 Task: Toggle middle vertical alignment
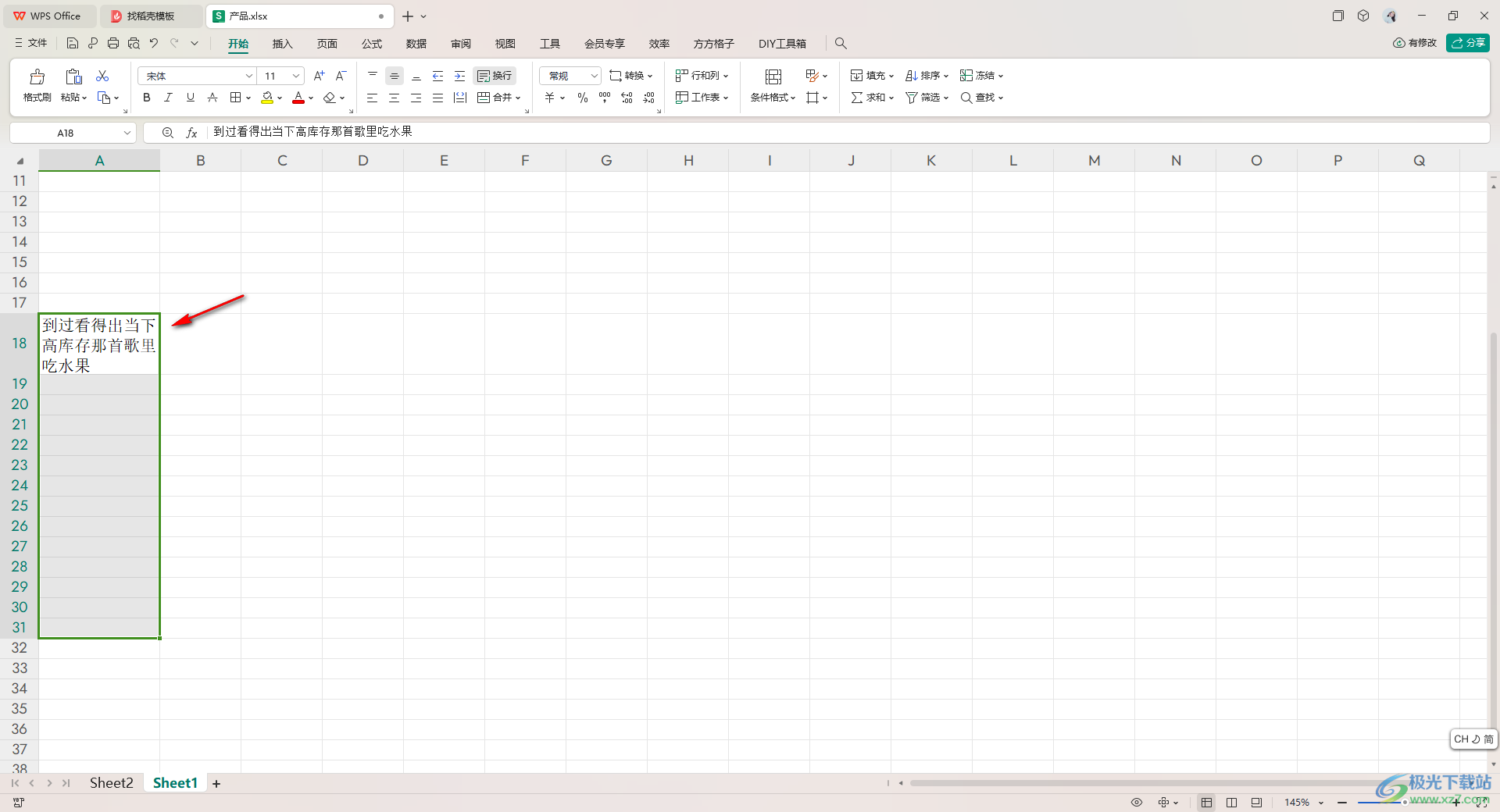[x=395, y=76]
